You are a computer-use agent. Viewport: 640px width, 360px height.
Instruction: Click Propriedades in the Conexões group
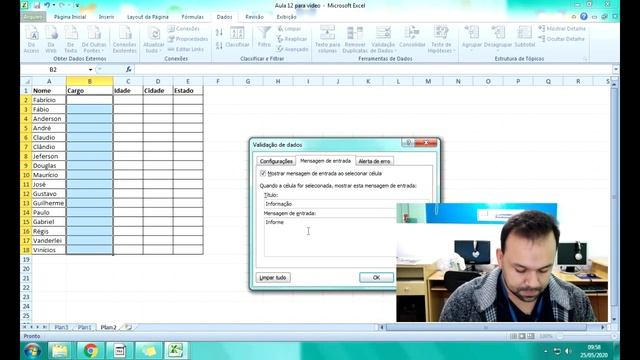188,39
